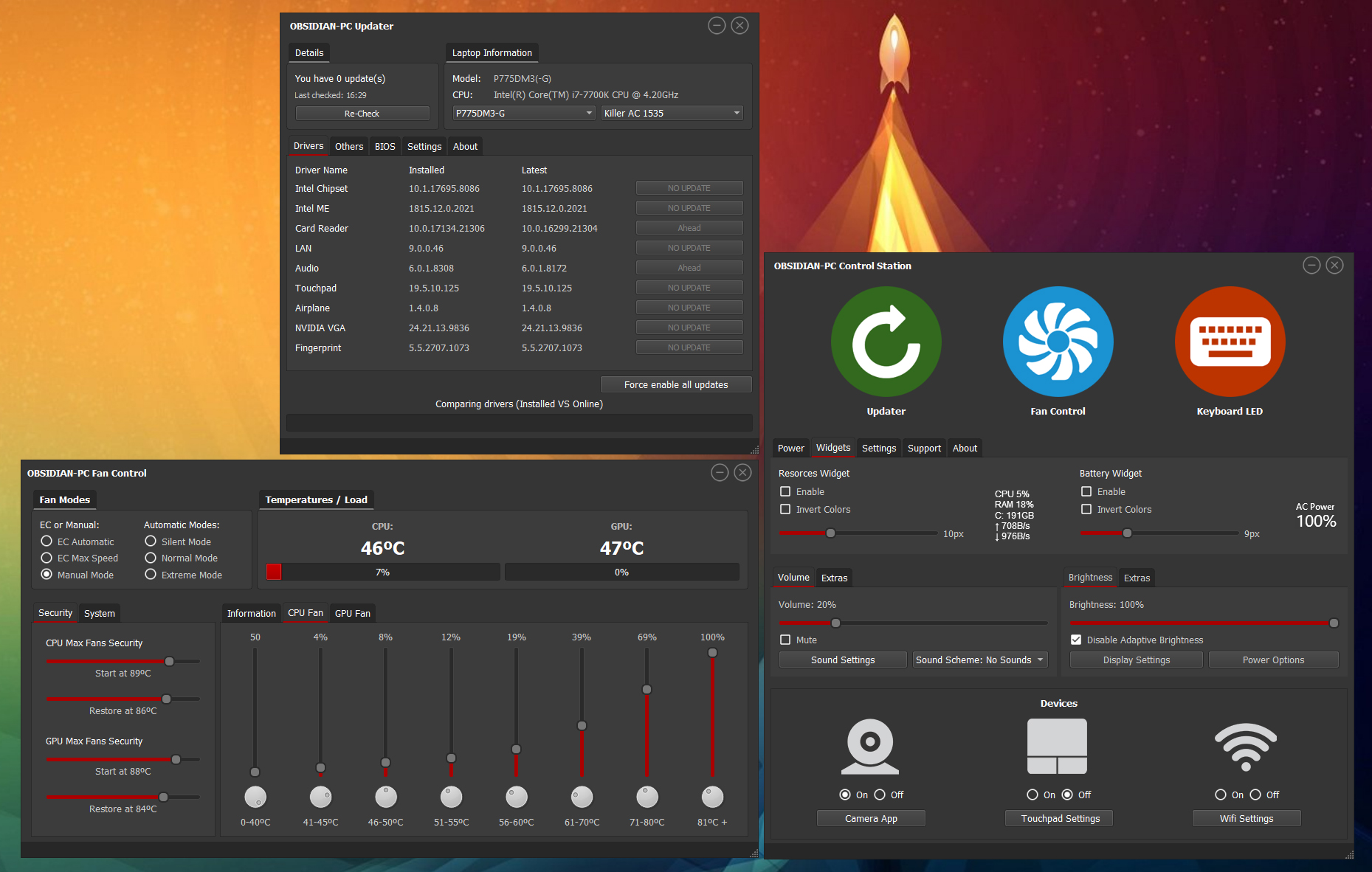Click the 69% fan speed slider
1372x872 pixels.
tap(647, 712)
